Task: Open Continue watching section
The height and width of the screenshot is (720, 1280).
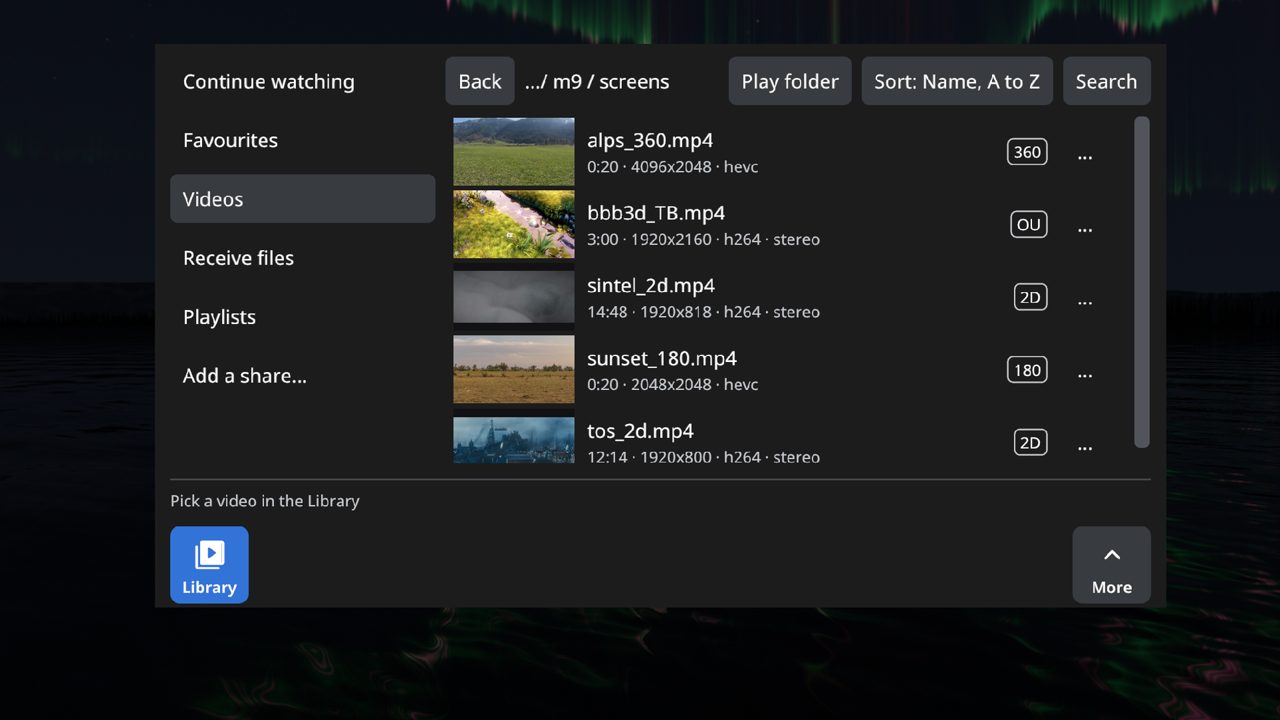Action: pyautogui.click(x=302, y=82)
